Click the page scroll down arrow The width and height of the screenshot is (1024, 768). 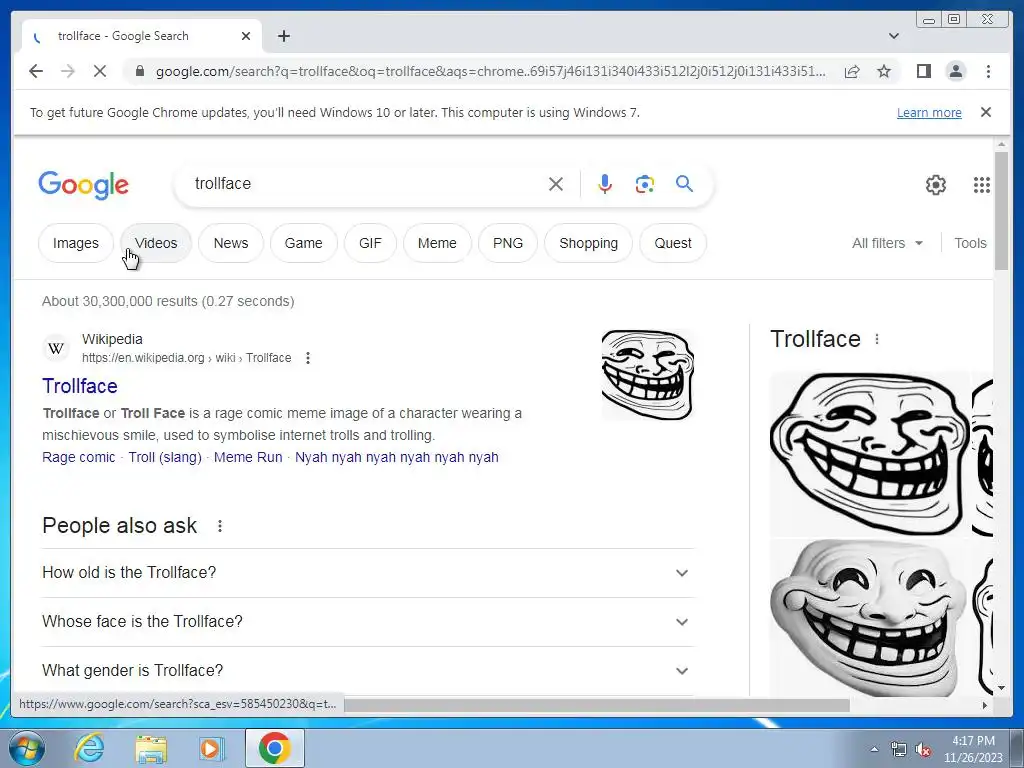point(1001,688)
